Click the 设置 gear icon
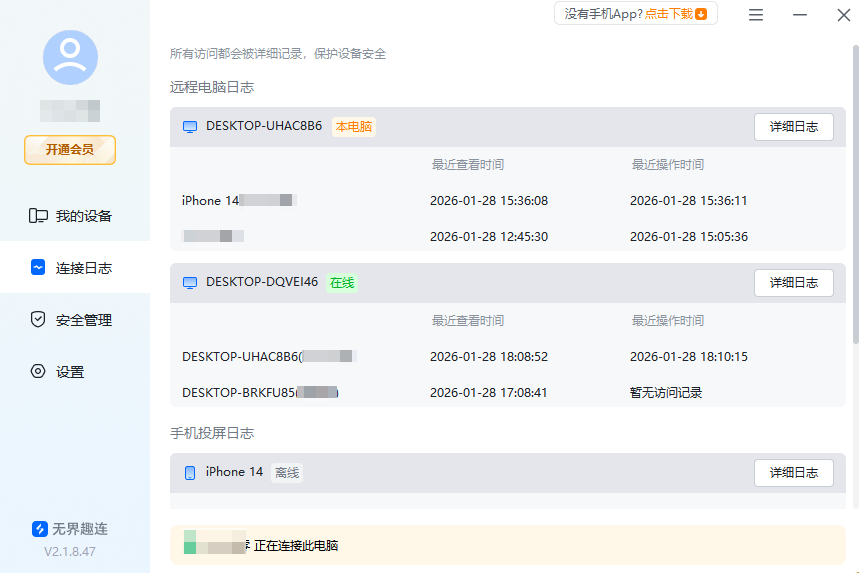Viewport: 859px width, 573px height. click(38, 371)
